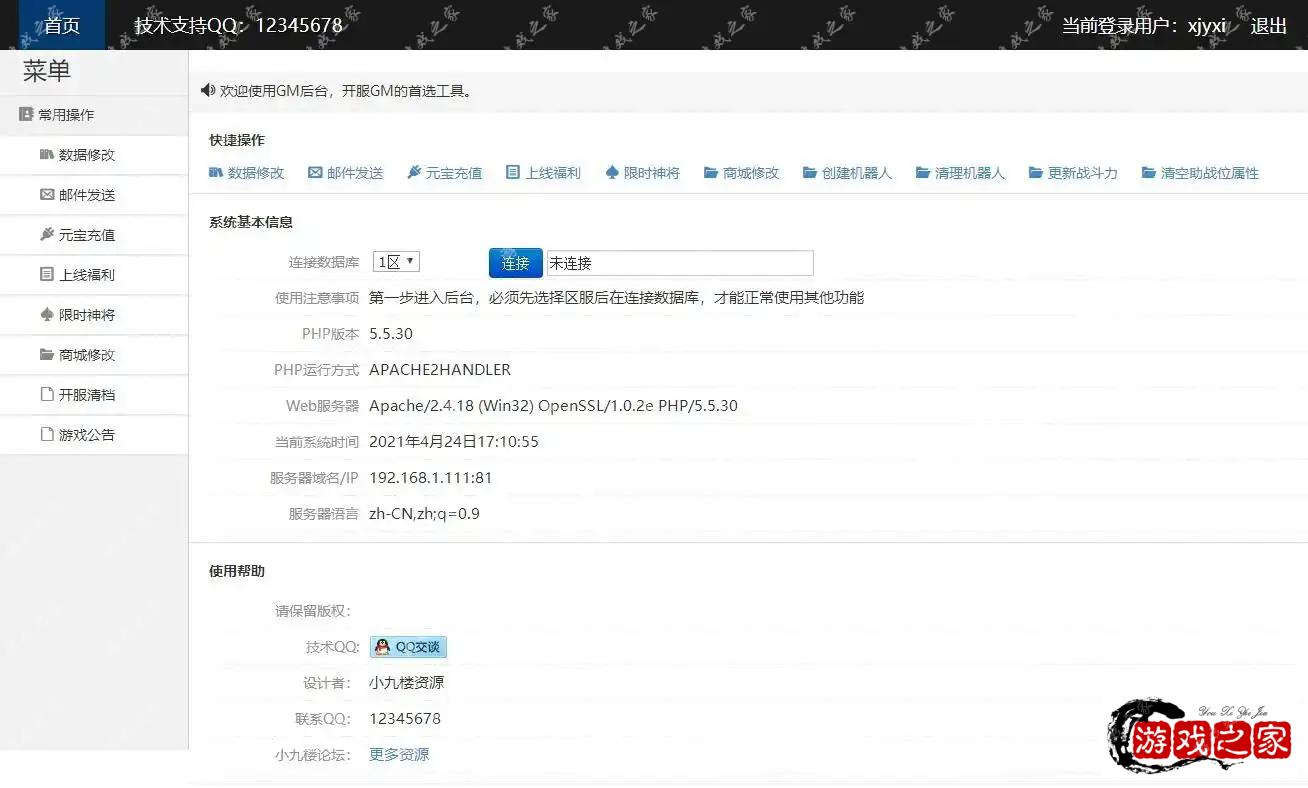Click the folder icon for 创建机器人
This screenshot has width=1308, height=788.
(810, 173)
